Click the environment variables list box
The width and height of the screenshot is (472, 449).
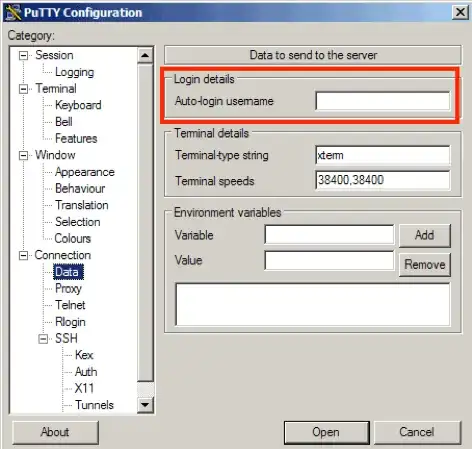click(x=313, y=304)
